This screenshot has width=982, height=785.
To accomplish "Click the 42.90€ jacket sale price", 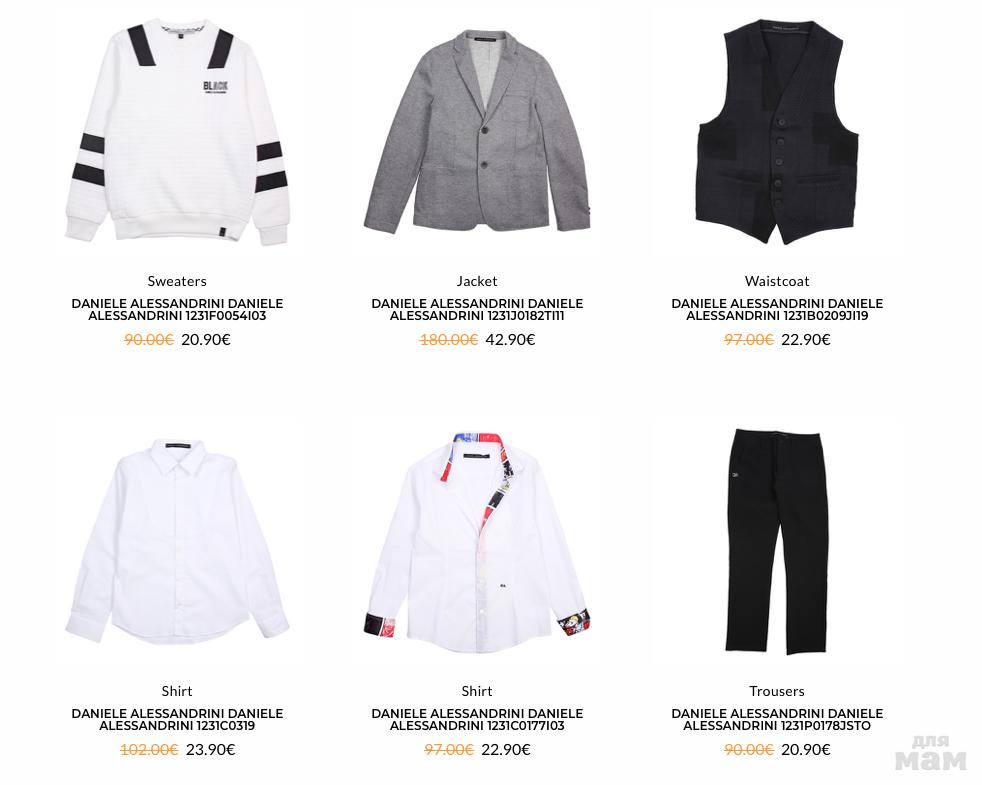I will [510, 340].
